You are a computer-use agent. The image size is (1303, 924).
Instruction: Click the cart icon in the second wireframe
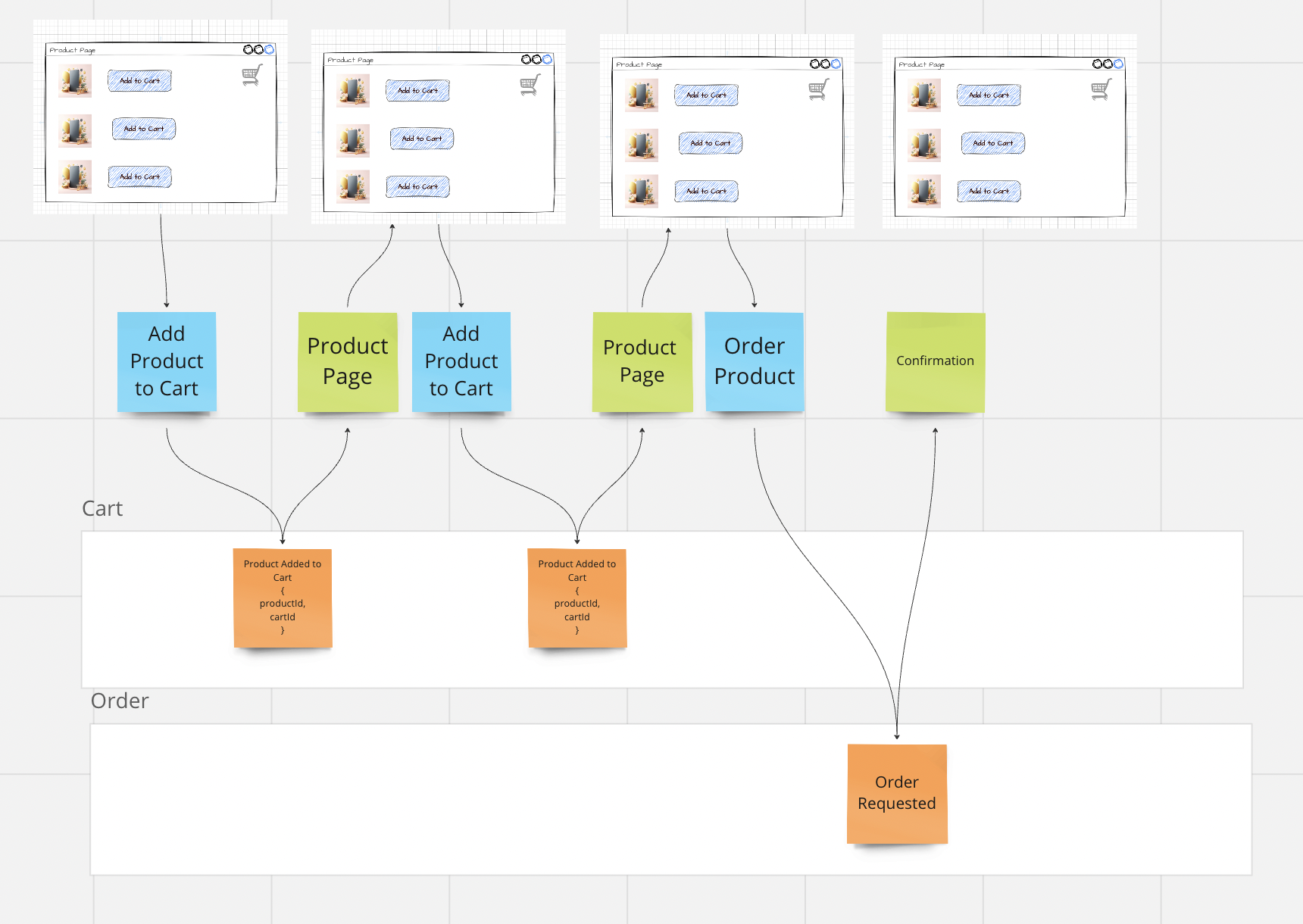[530, 85]
